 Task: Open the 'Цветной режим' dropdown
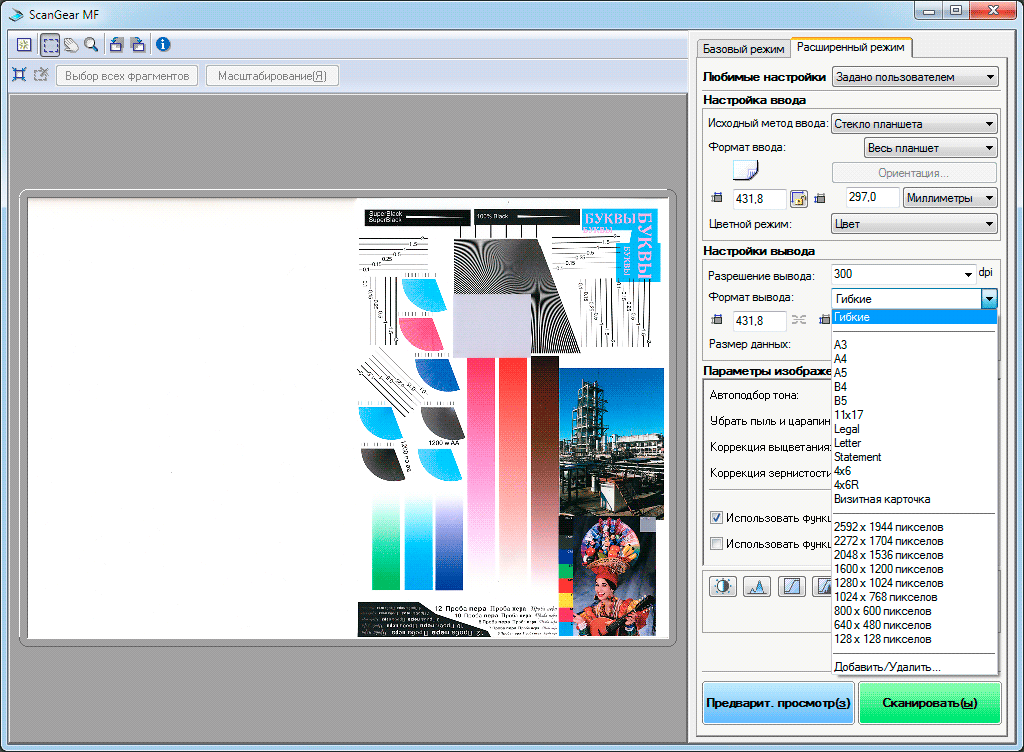914,224
